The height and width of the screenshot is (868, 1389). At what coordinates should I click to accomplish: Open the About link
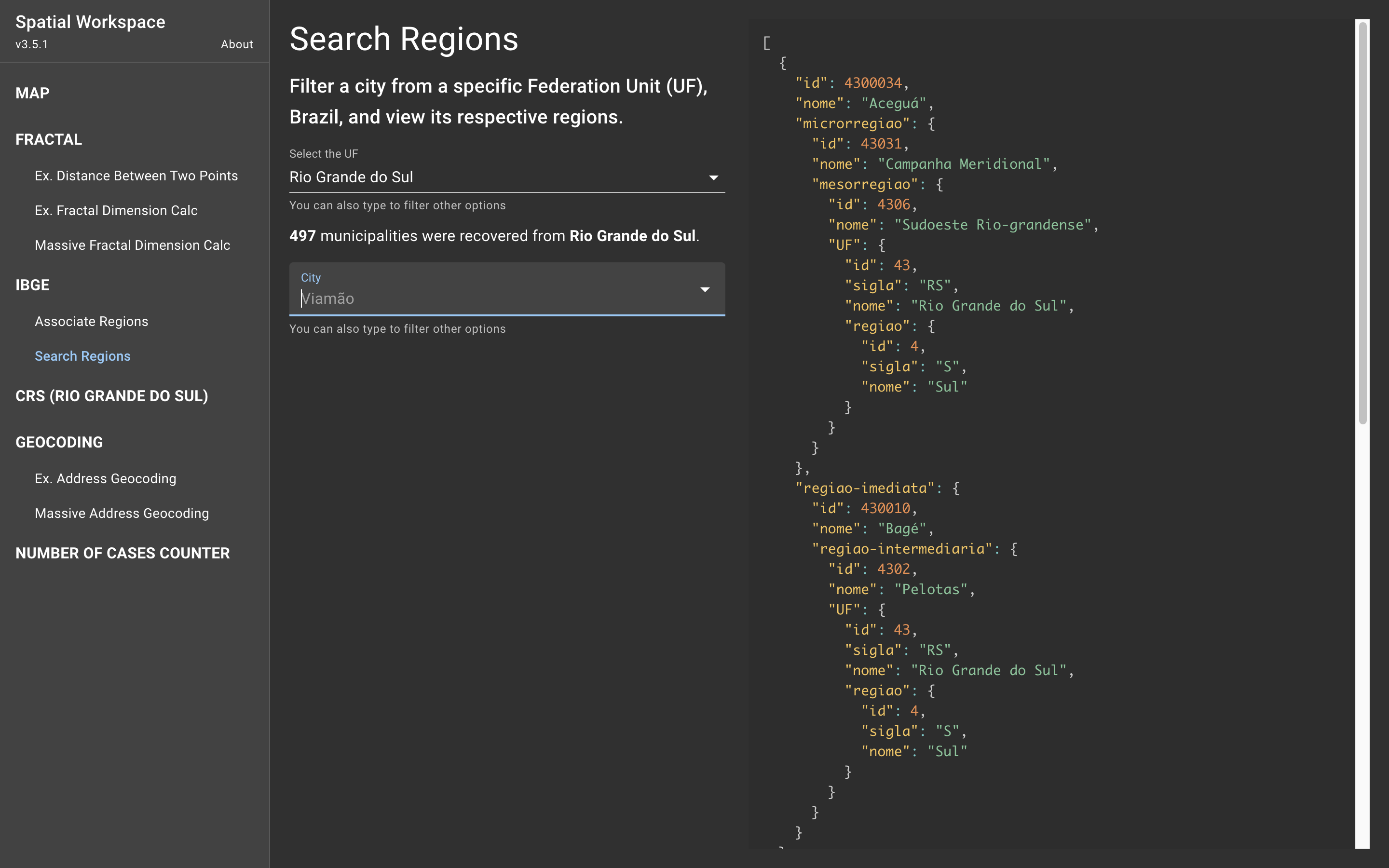coord(236,44)
